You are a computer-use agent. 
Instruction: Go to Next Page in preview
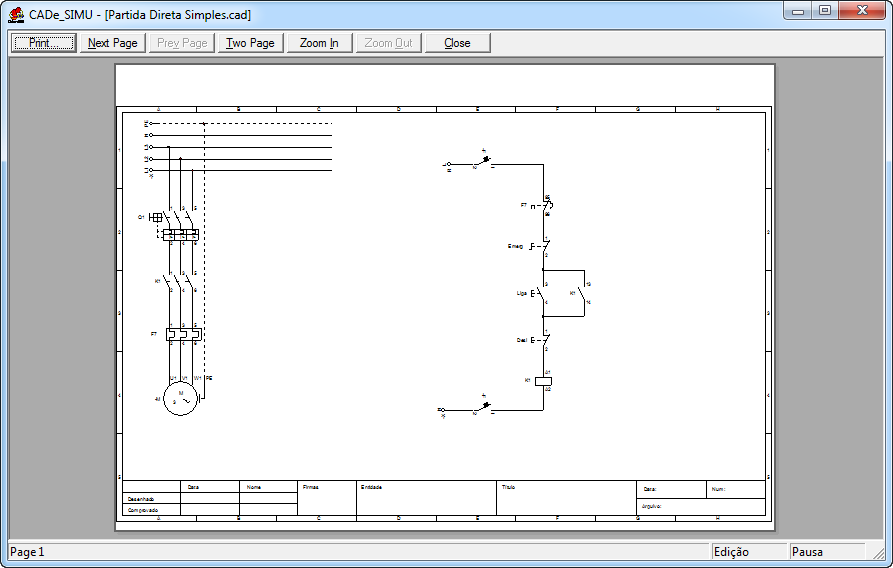click(112, 43)
